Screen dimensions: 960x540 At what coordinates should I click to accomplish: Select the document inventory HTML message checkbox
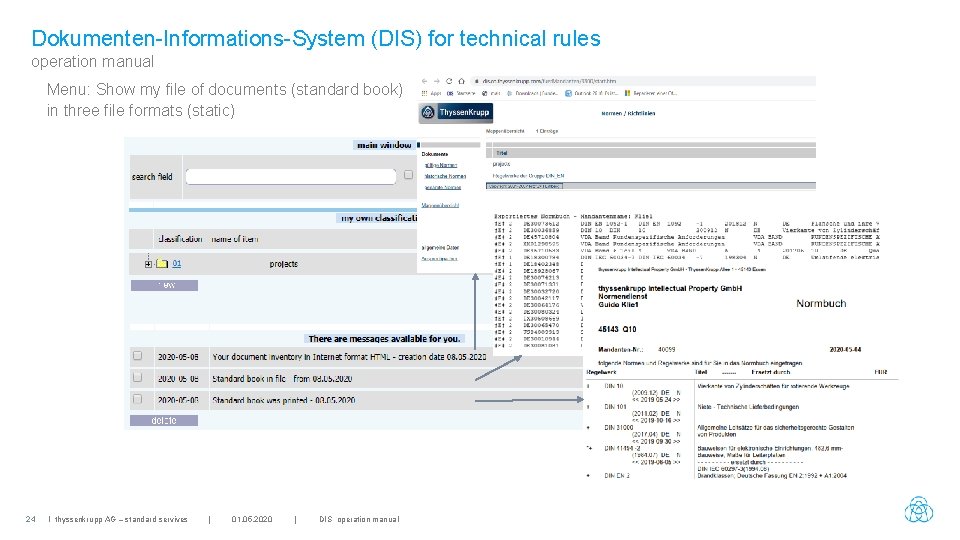138,356
